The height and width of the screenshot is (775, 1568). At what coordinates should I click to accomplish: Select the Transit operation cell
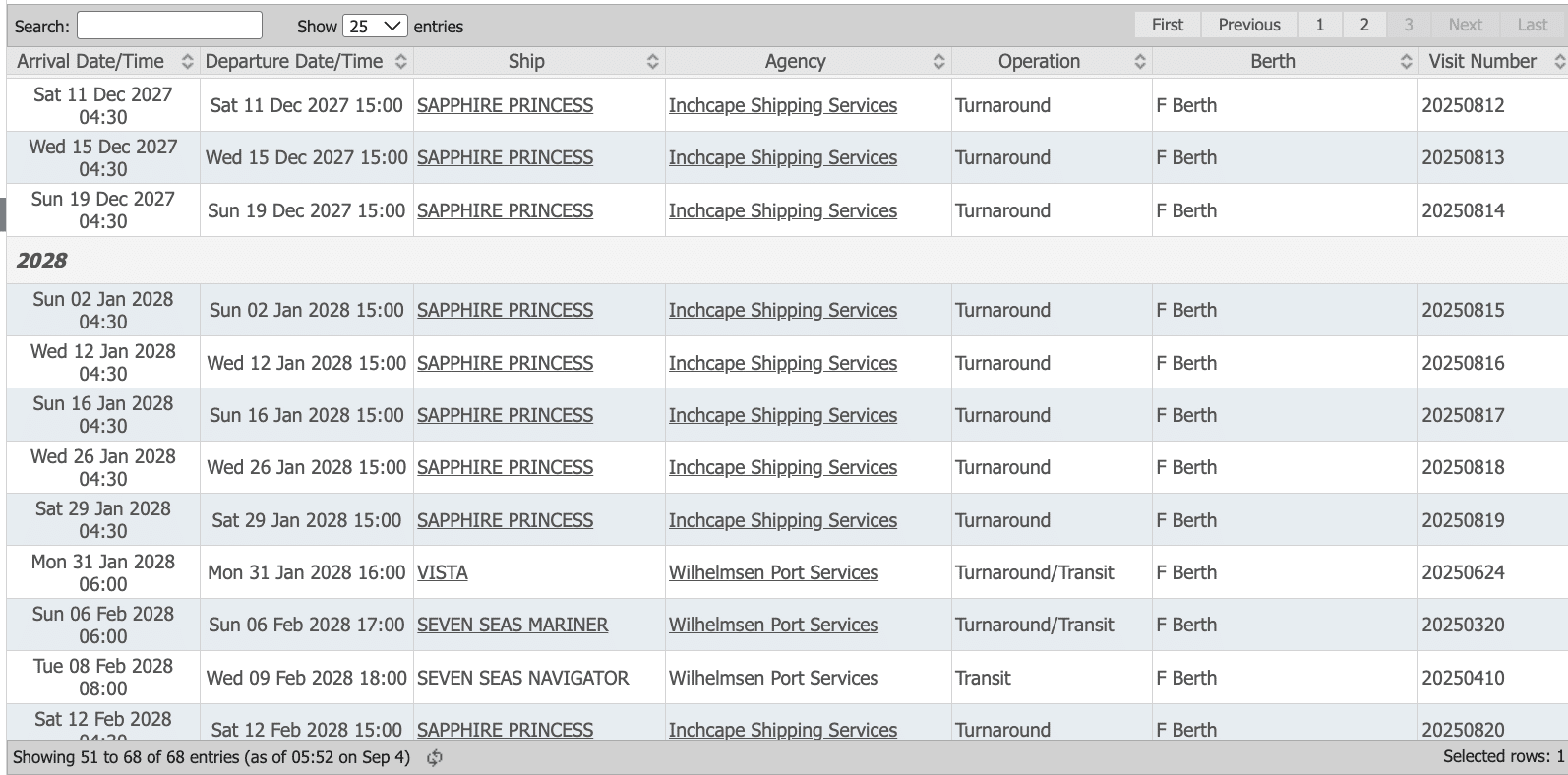tap(1052, 678)
